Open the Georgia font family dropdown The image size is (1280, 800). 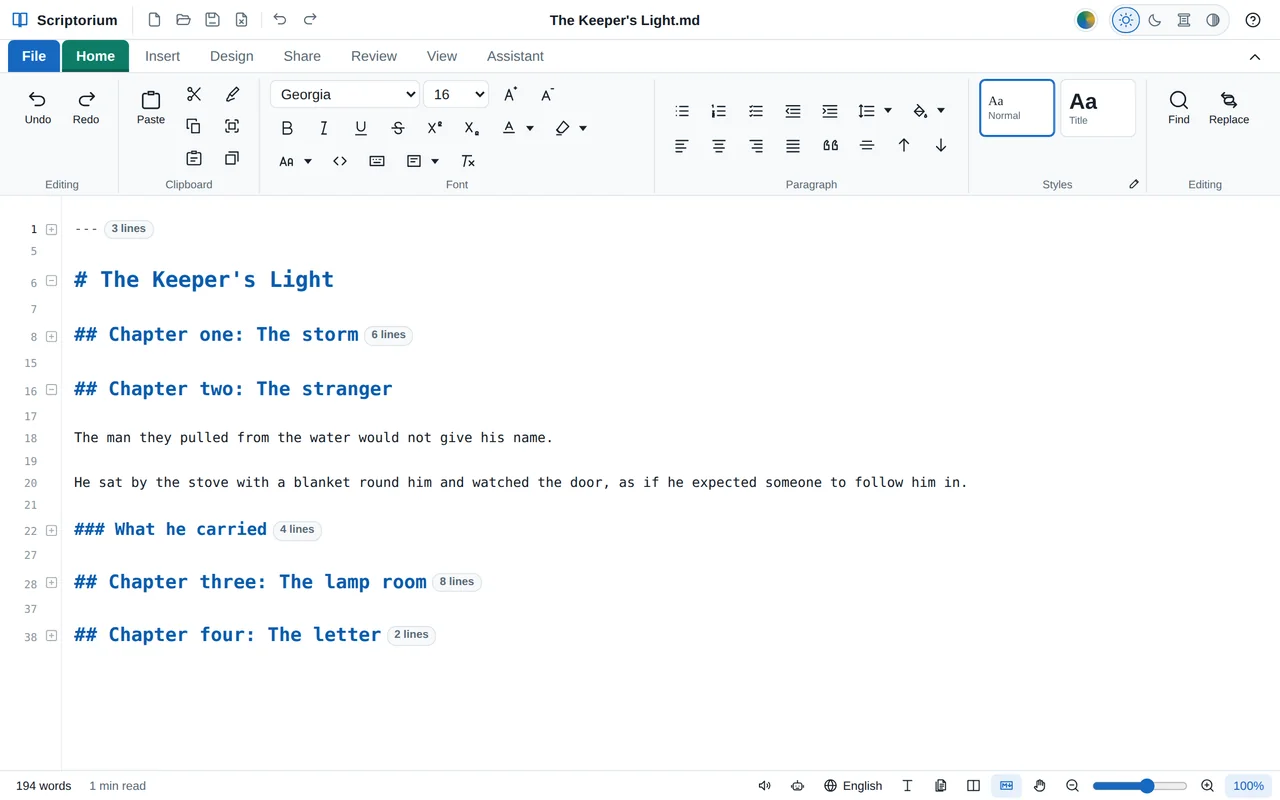point(345,94)
